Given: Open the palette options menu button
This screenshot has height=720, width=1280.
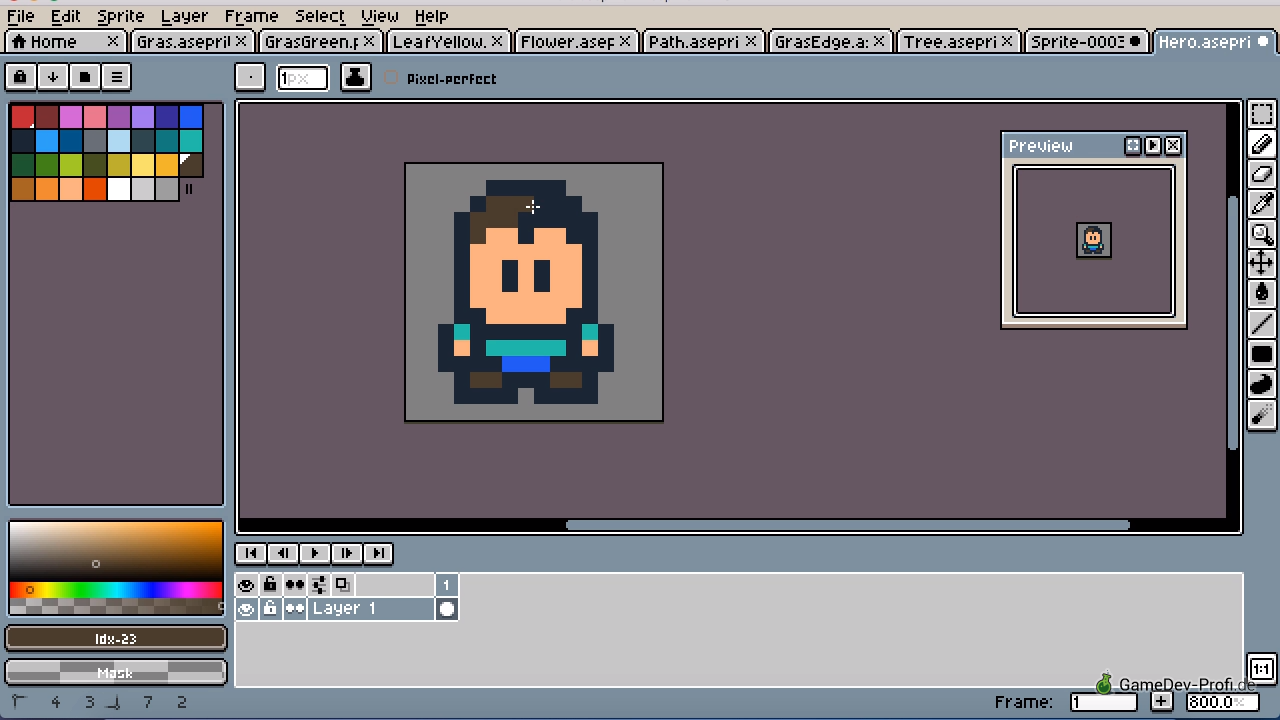Looking at the screenshot, I should [116, 77].
